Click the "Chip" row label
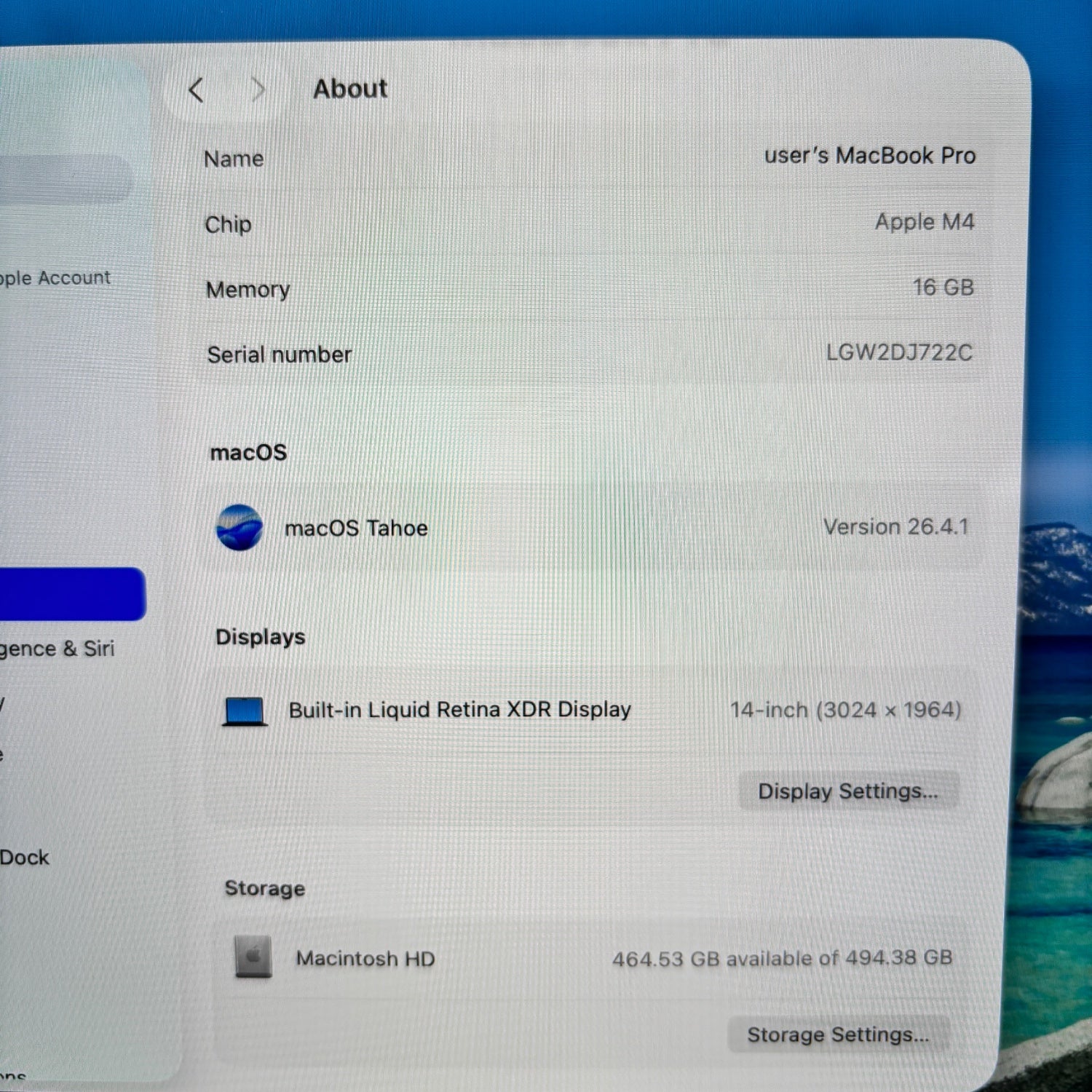 tap(228, 224)
